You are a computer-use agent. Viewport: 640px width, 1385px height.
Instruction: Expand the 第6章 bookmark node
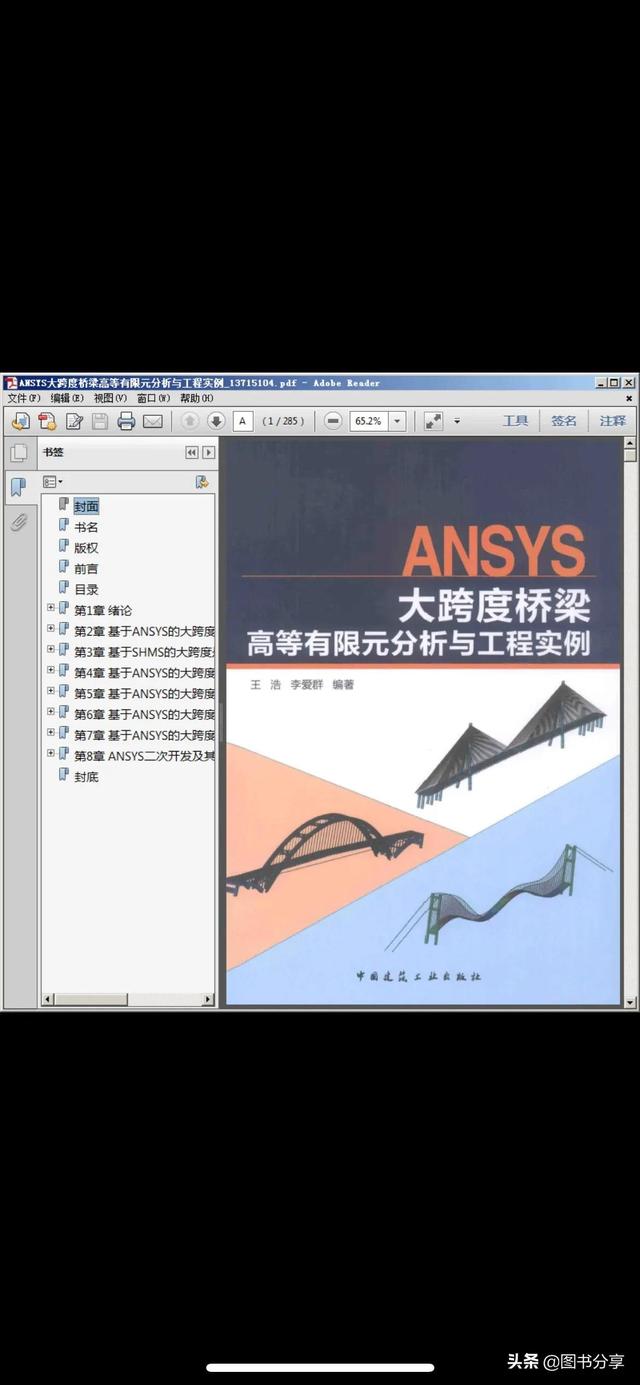pos(51,712)
